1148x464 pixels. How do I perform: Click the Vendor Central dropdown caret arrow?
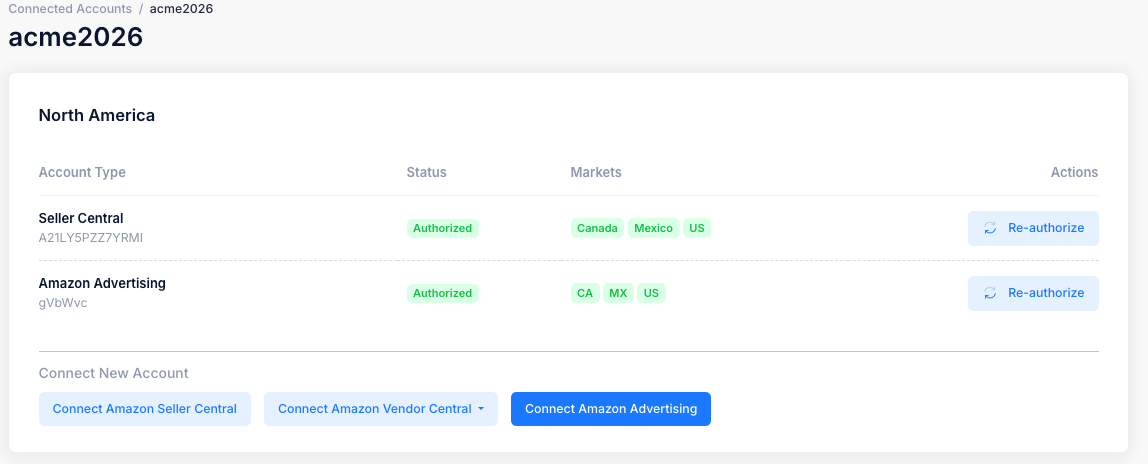[481, 409]
